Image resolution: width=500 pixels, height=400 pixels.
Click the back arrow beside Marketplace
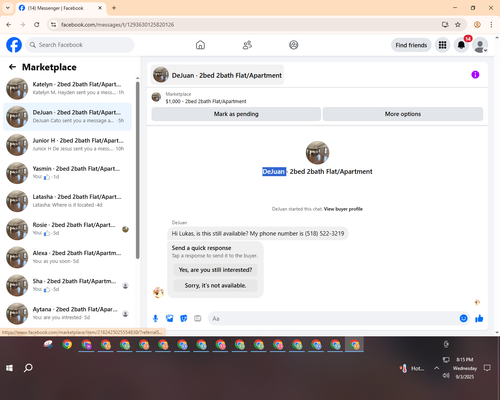(x=12, y=67)
